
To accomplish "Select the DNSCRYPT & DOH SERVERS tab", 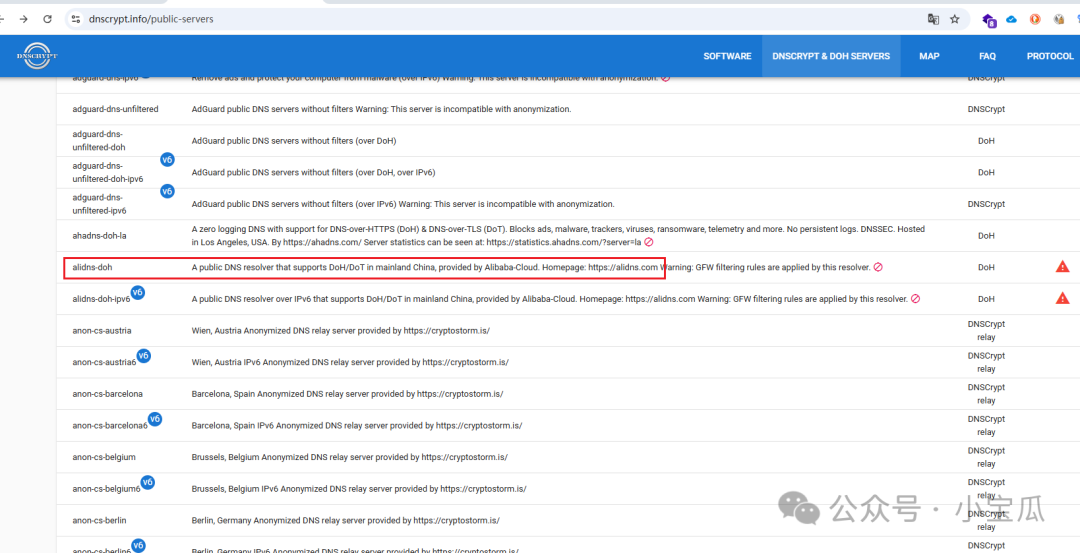I will click(830, 56).
